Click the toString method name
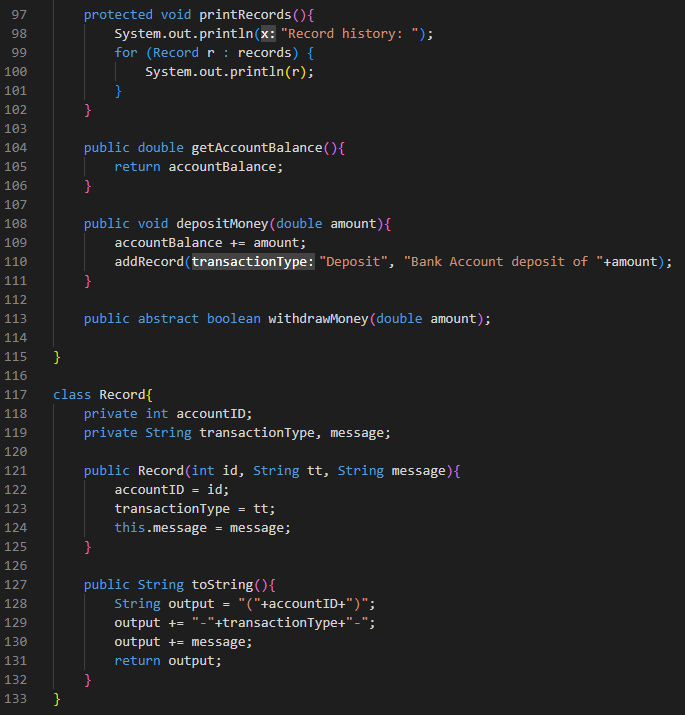Screen dimensions: 685x715 [x=222, y=585]
